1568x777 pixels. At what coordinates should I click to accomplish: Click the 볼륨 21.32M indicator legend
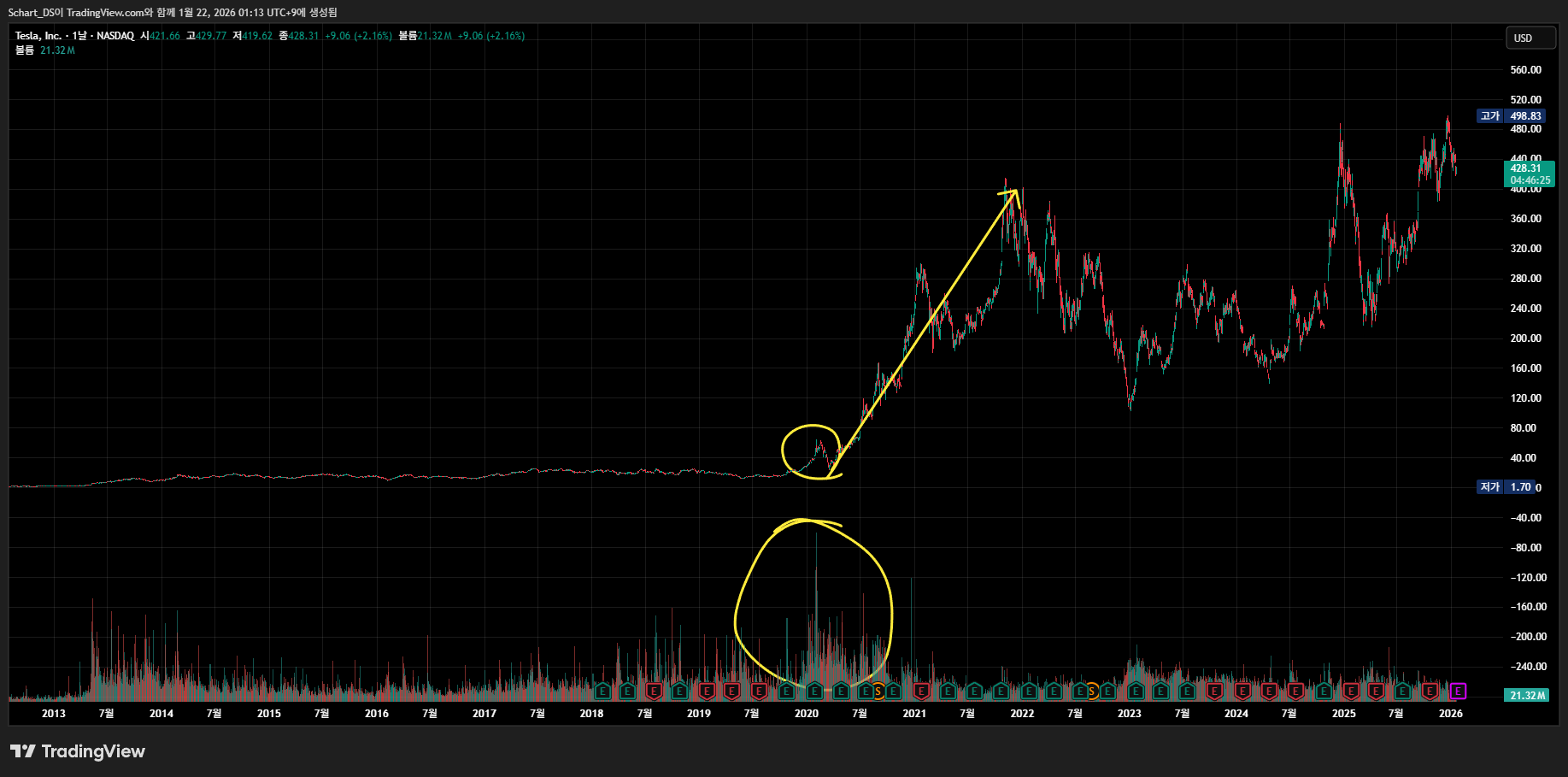coord(45,50)
